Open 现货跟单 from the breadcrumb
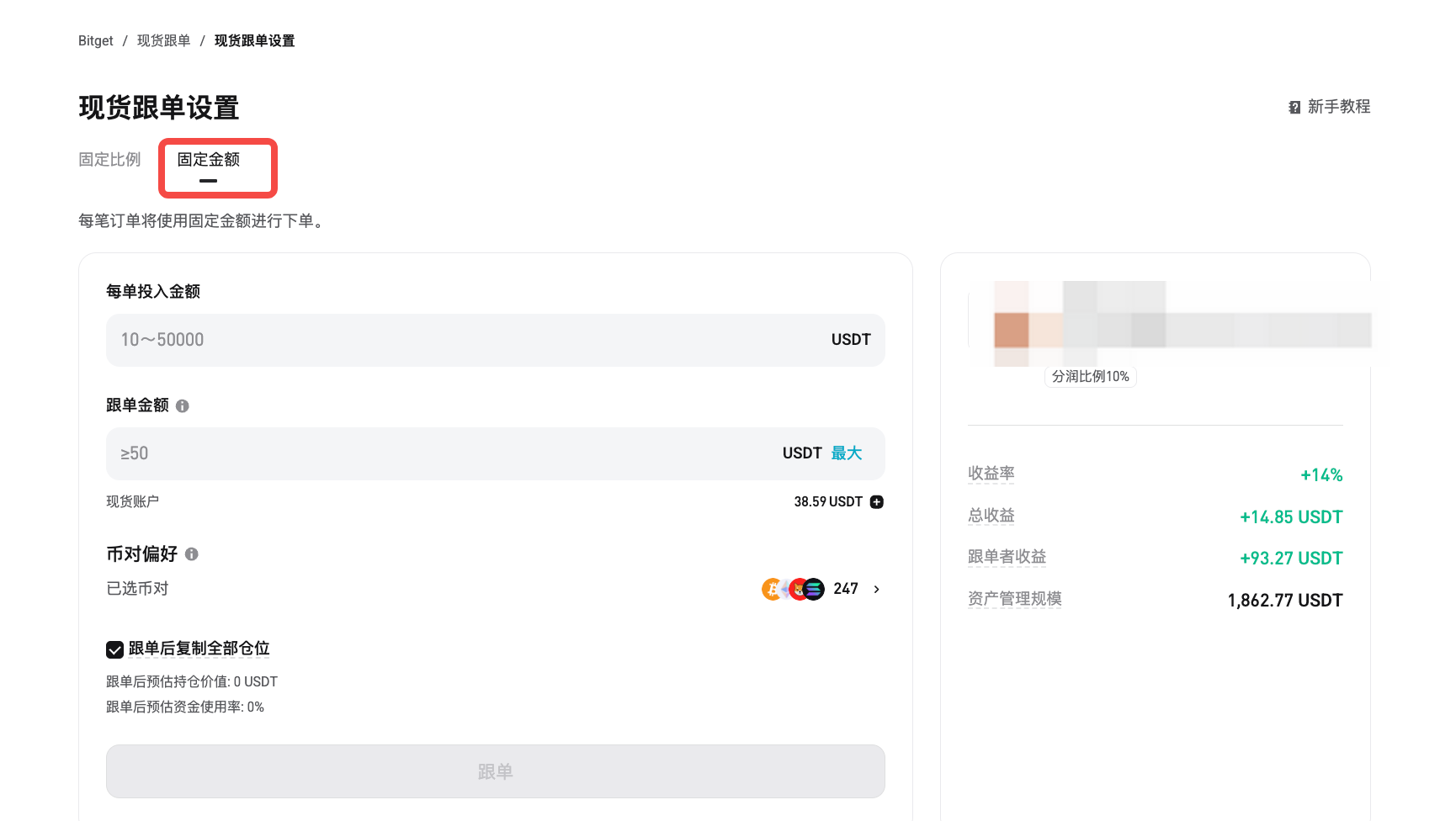This screenshot has height=821, width=1456. (163, 40)
